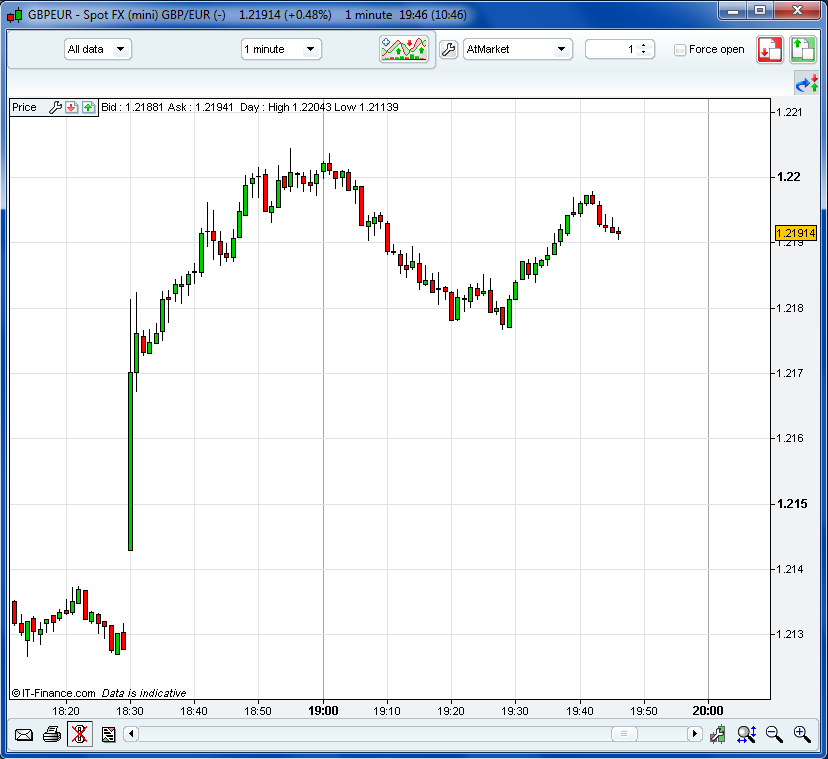Enable the Force open checkbox
This screenshot has height=759, width=828.
tap(680, 50)
